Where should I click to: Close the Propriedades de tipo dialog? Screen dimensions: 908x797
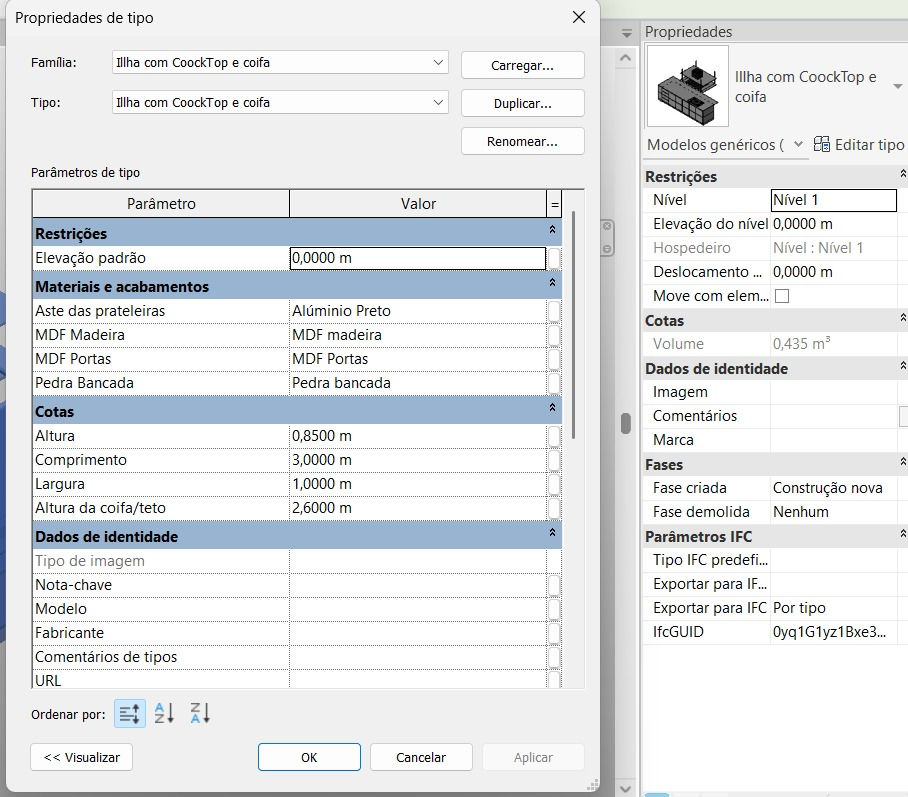[579, 17]
